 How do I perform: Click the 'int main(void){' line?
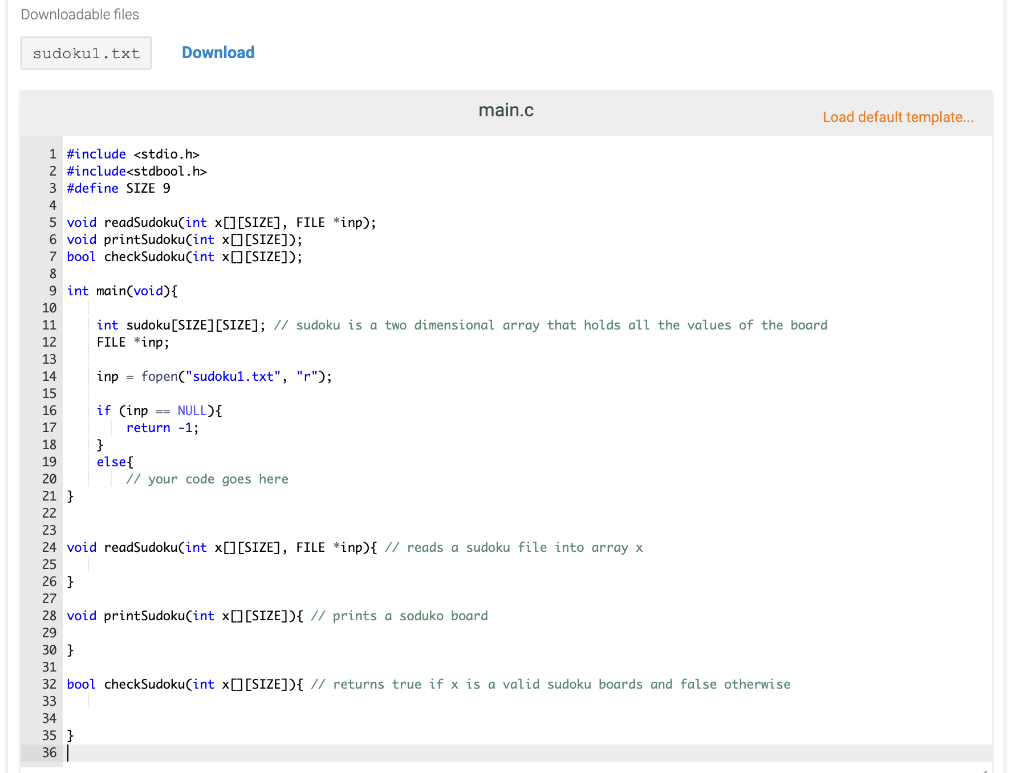(x=122, y=291)
